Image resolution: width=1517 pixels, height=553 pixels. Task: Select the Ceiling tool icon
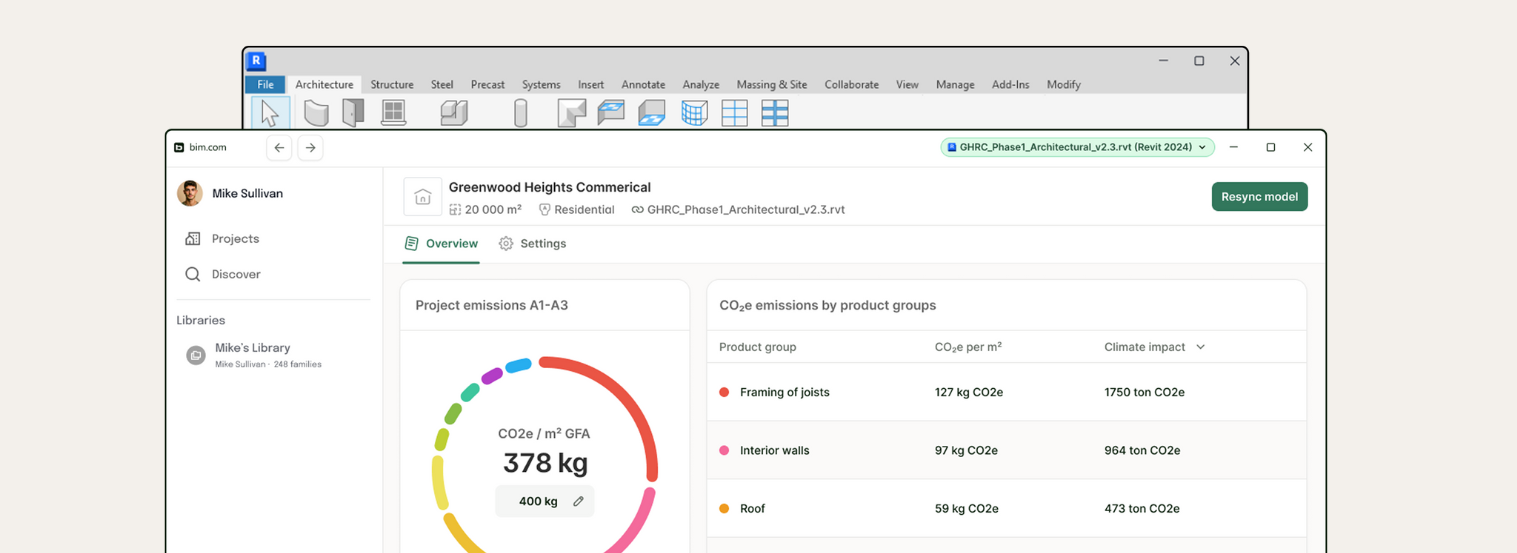tap(611, 113)
